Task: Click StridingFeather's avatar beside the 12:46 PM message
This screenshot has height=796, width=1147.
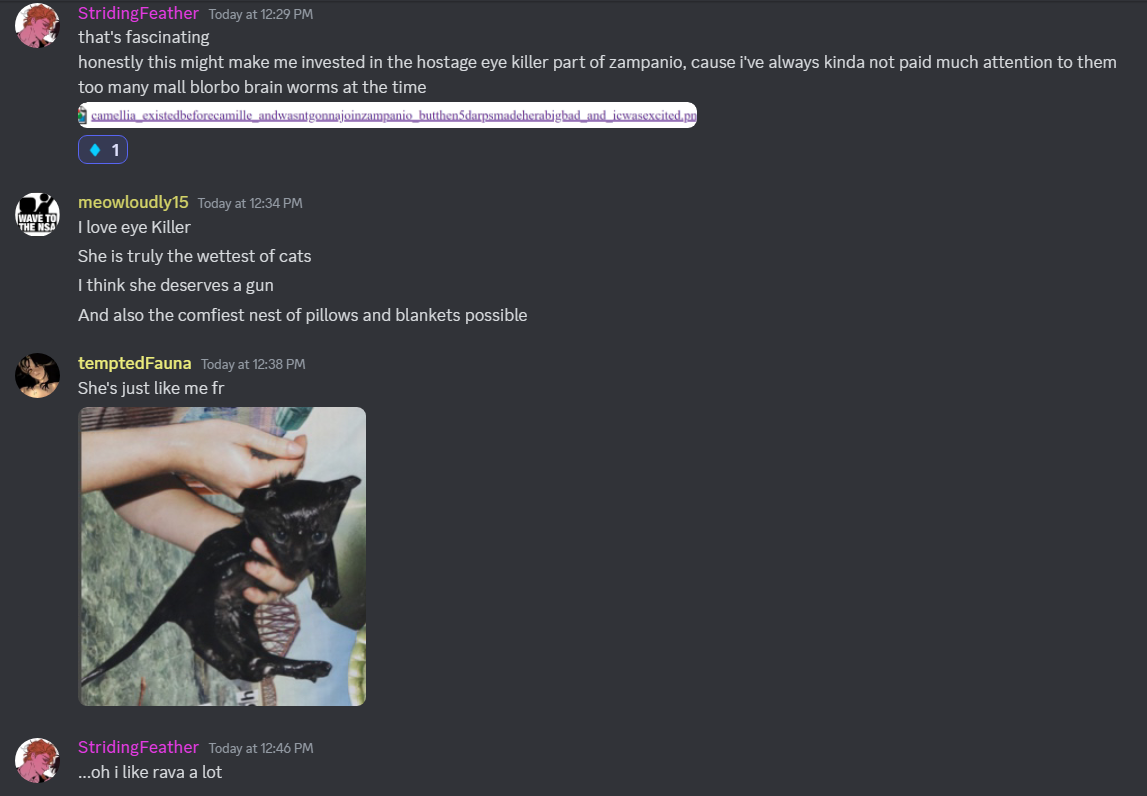Action: point(37,760)
